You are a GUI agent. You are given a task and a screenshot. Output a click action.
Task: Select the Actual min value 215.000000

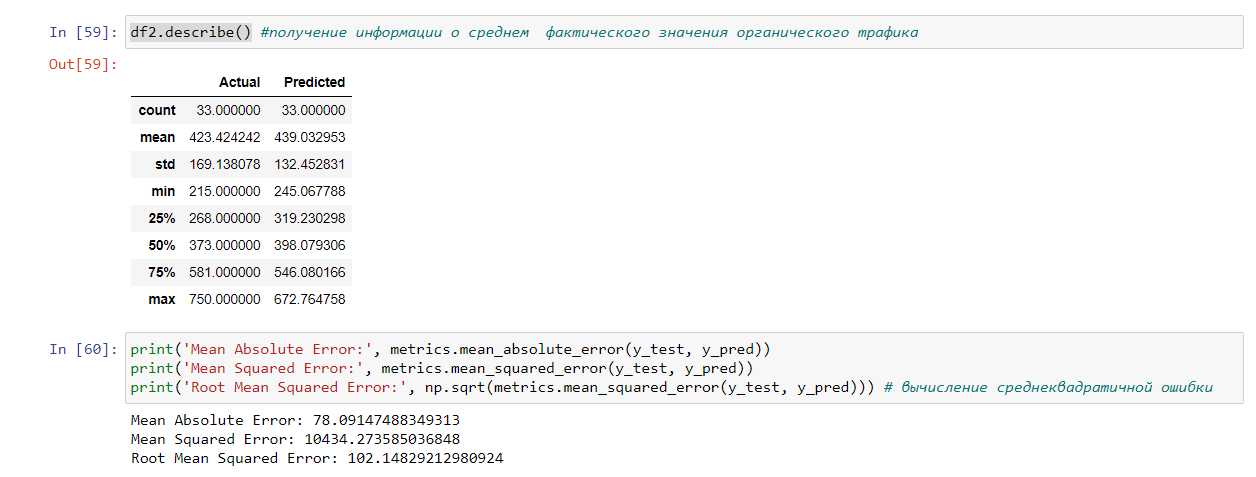[224, 191]
